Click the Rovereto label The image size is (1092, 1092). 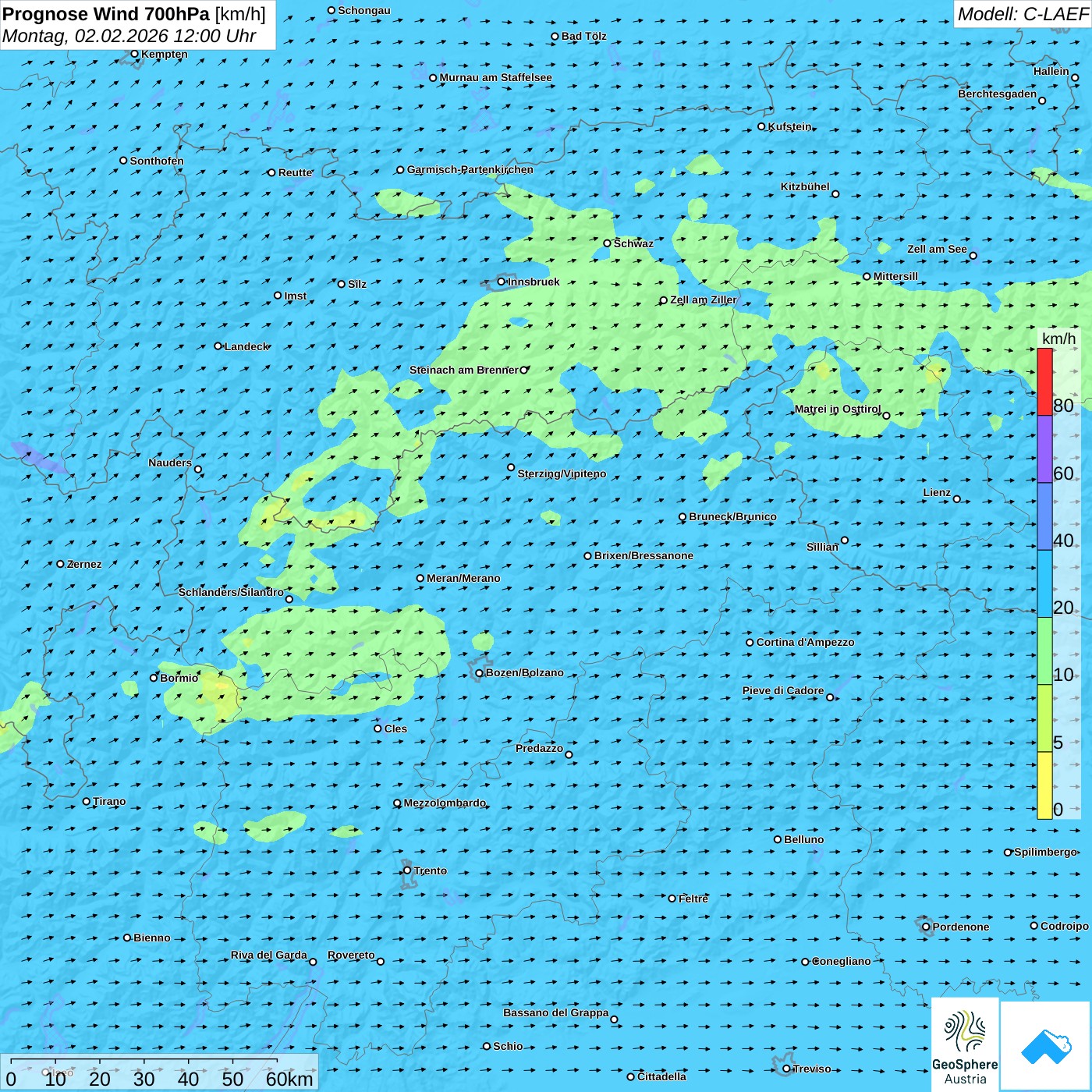coord(351,955)
